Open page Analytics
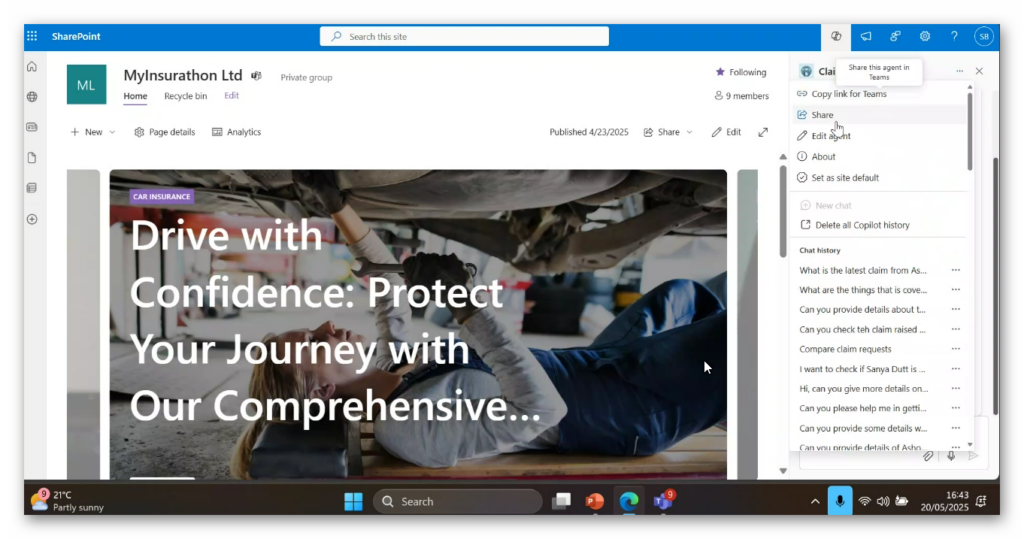This screenshot has height=539, width=1024. pos(236,132)
